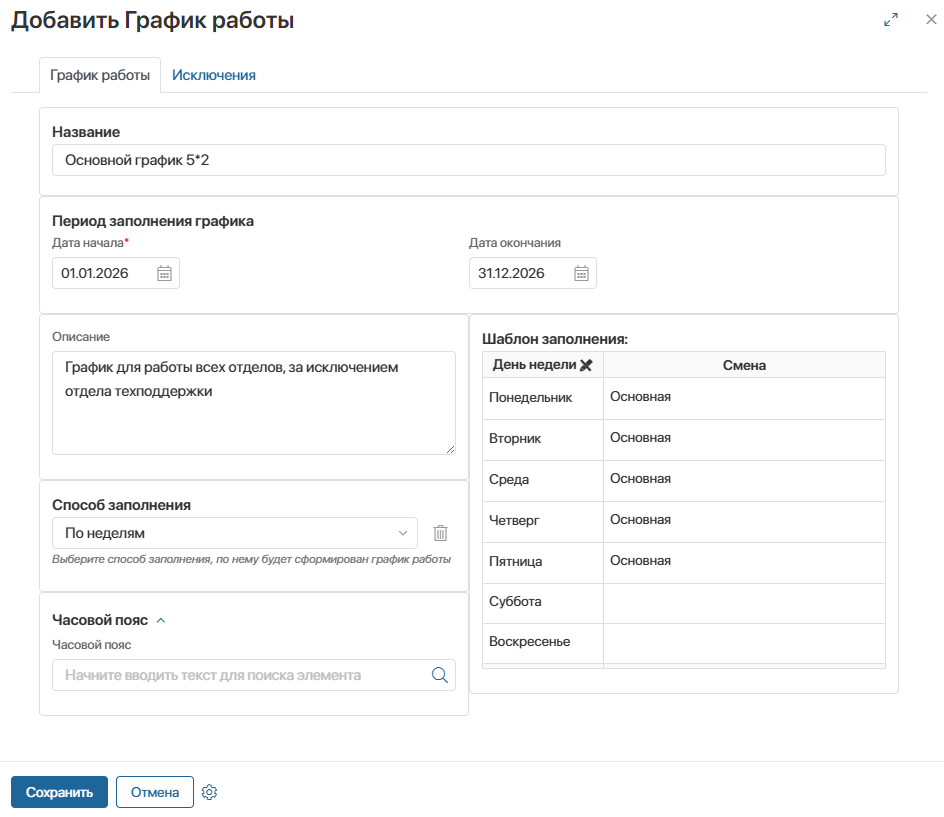This screenshot has width=944, height=817.
Task: Select the Среда shift cell Основная
Action: [x=744, y=480]
